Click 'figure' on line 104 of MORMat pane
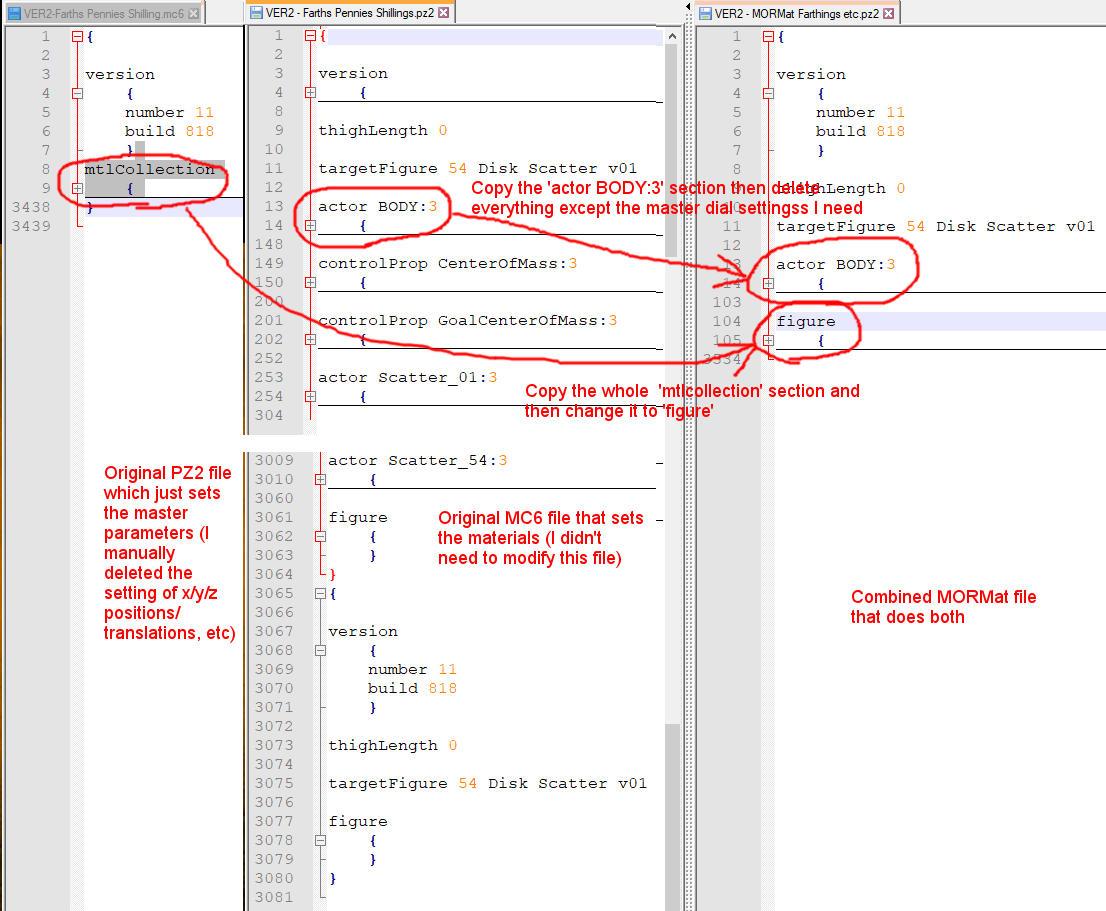The image size is (1106, 911). 806,322
